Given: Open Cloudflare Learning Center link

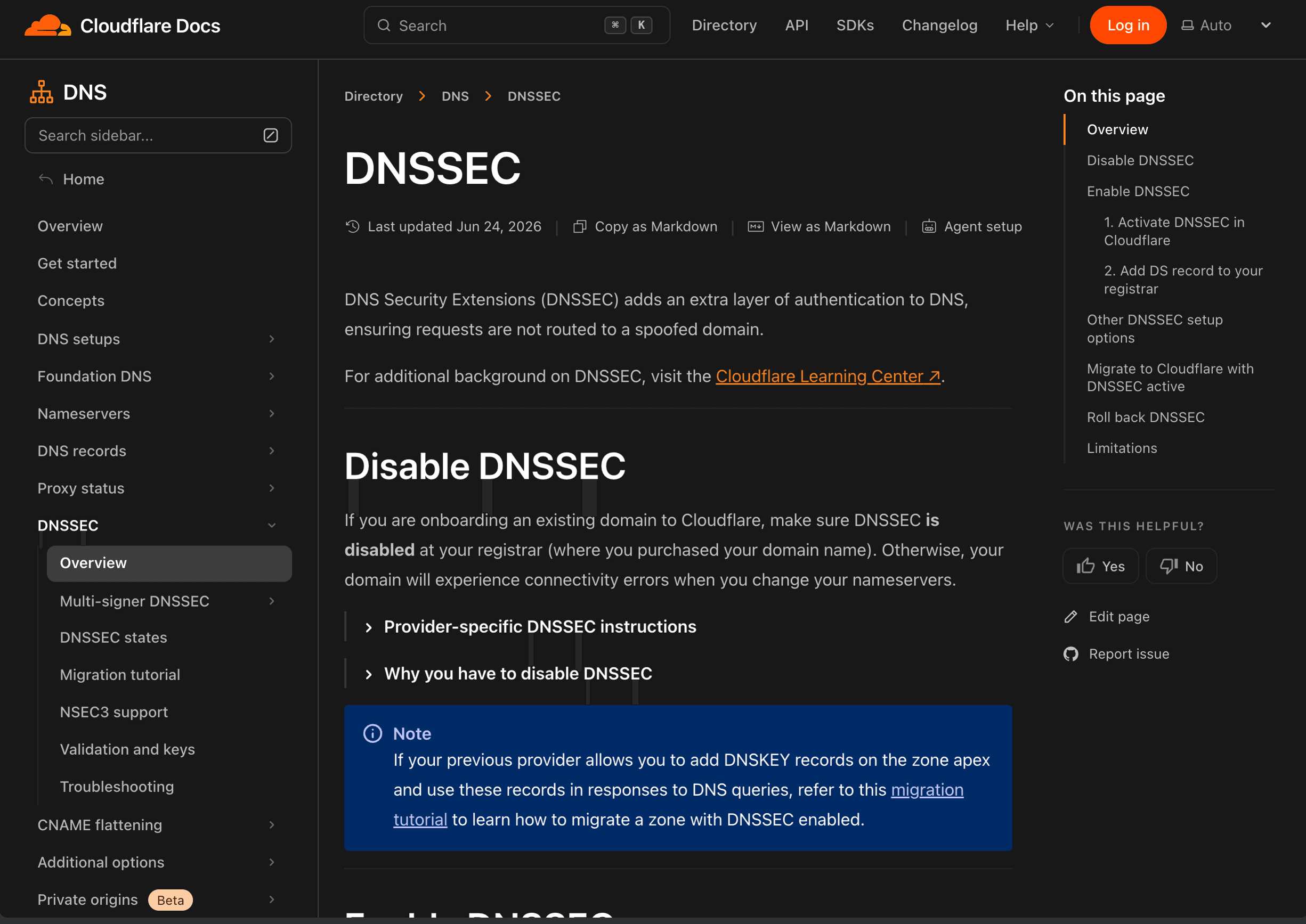Looking at the screenshot, I should tap(828, 377).
